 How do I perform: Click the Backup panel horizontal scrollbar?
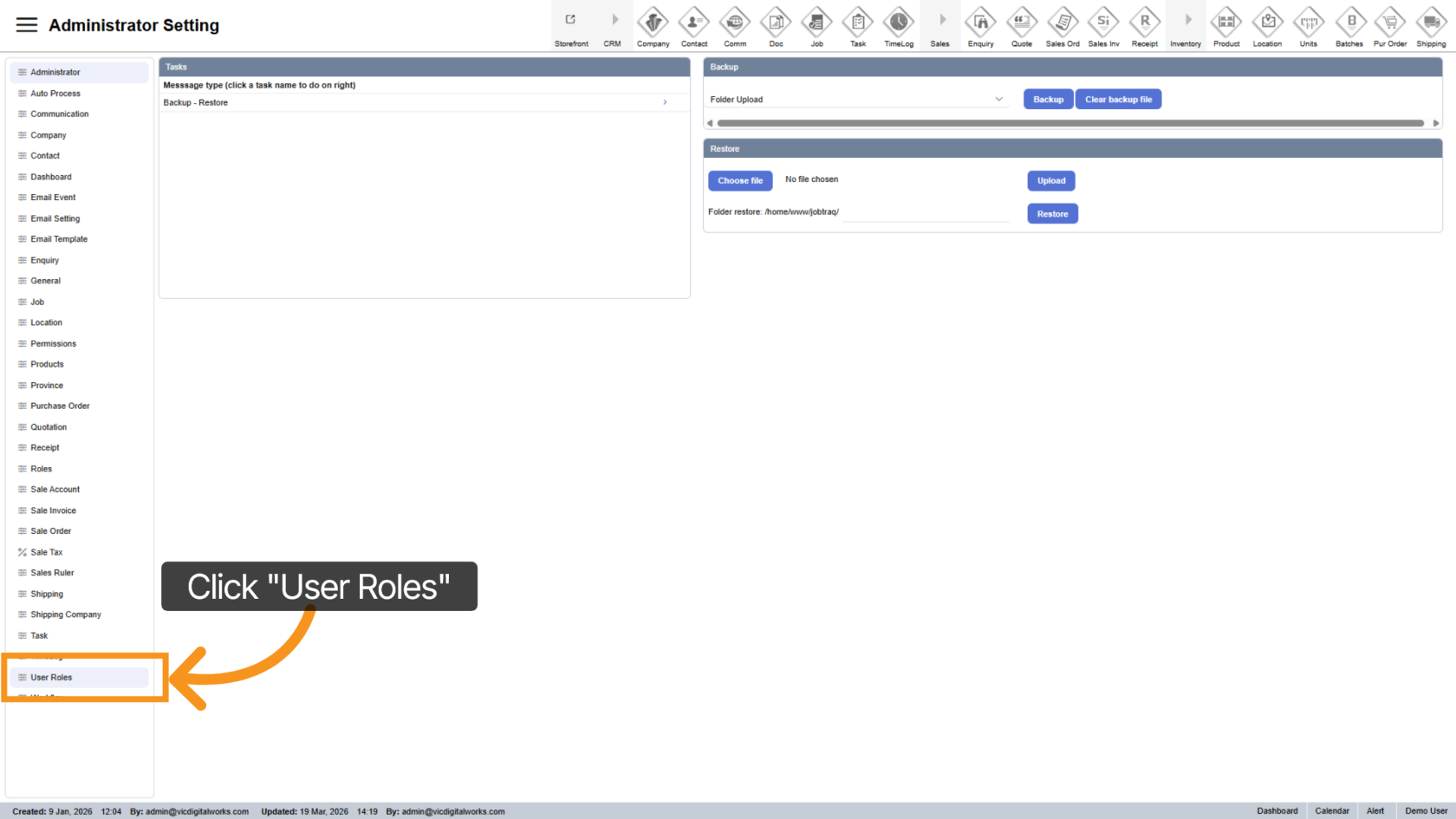point(1070,123)
